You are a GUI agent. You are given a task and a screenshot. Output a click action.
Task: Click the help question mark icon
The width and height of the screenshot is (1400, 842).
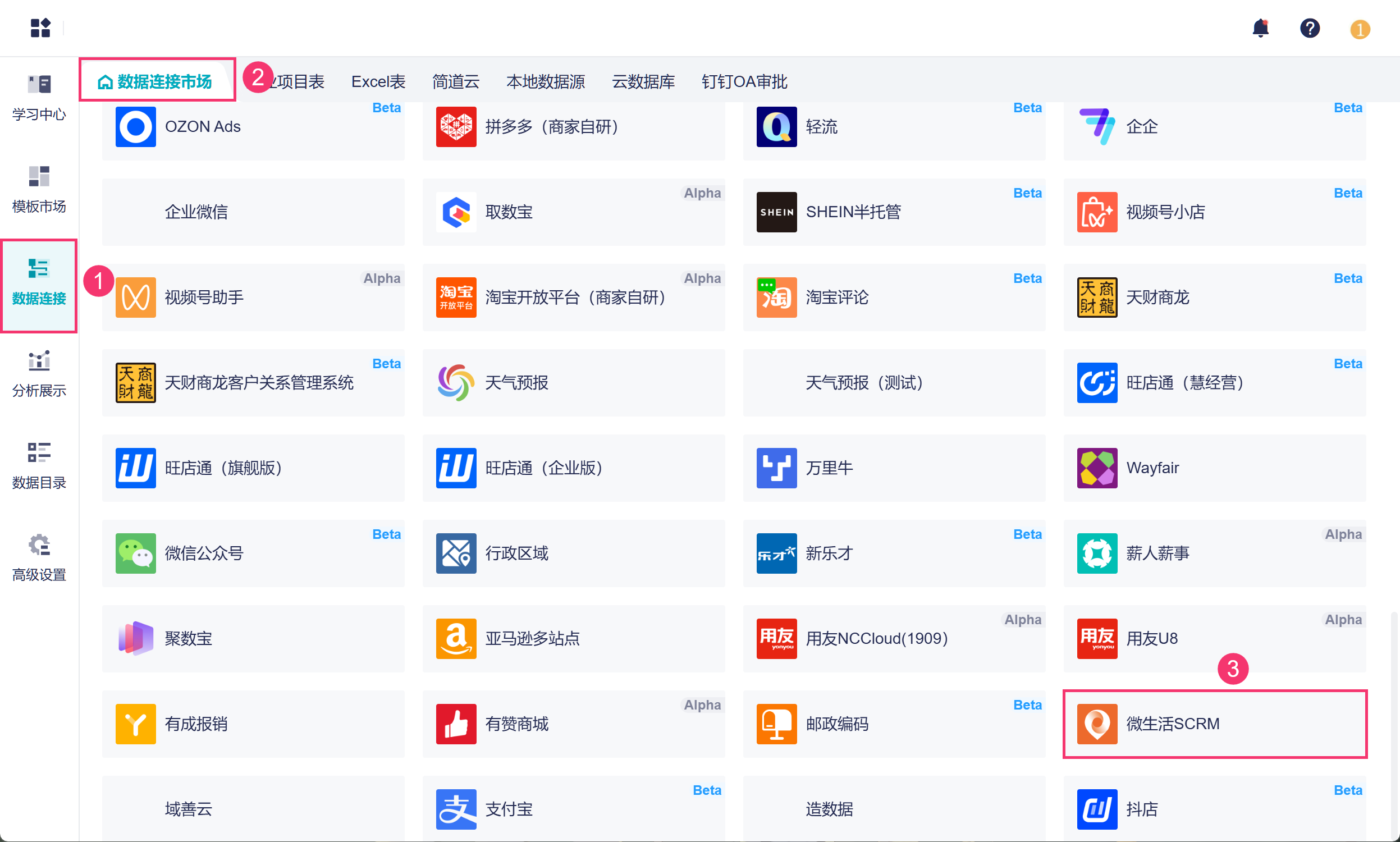pyautogui.click(x=1309, y=28)
